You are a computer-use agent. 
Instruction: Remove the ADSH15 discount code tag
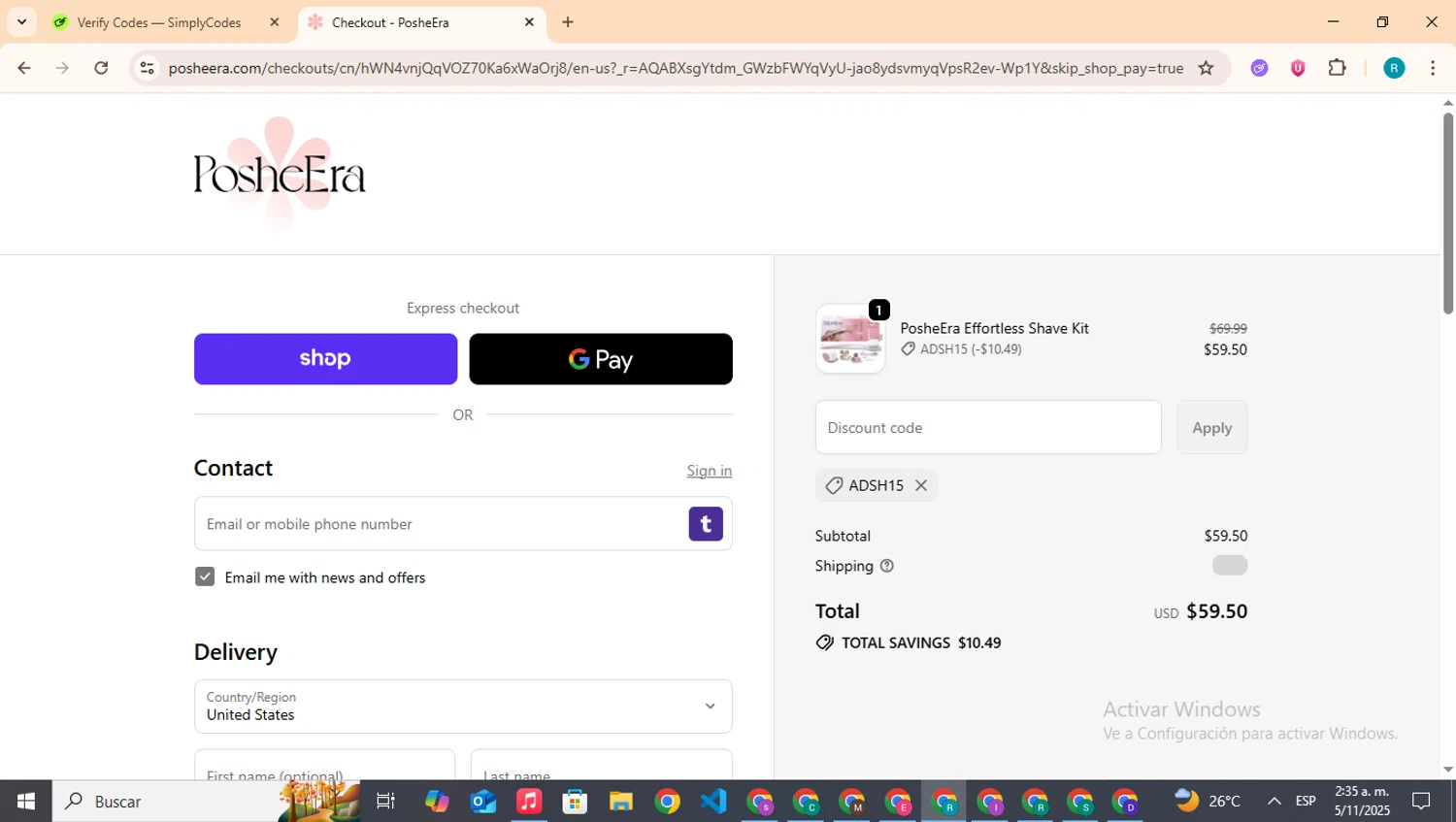pos(920,485)
